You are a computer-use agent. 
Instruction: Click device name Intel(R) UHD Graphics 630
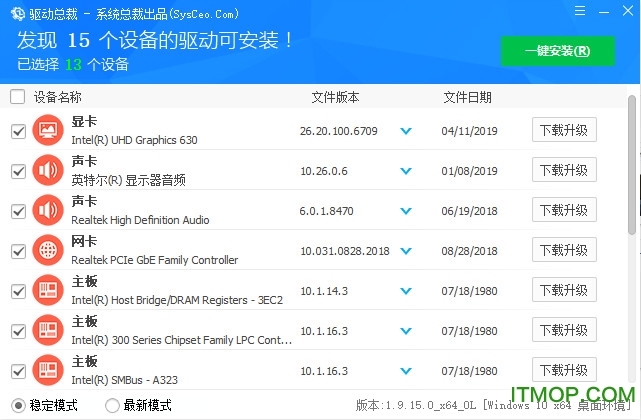click(x=134, y=140)
